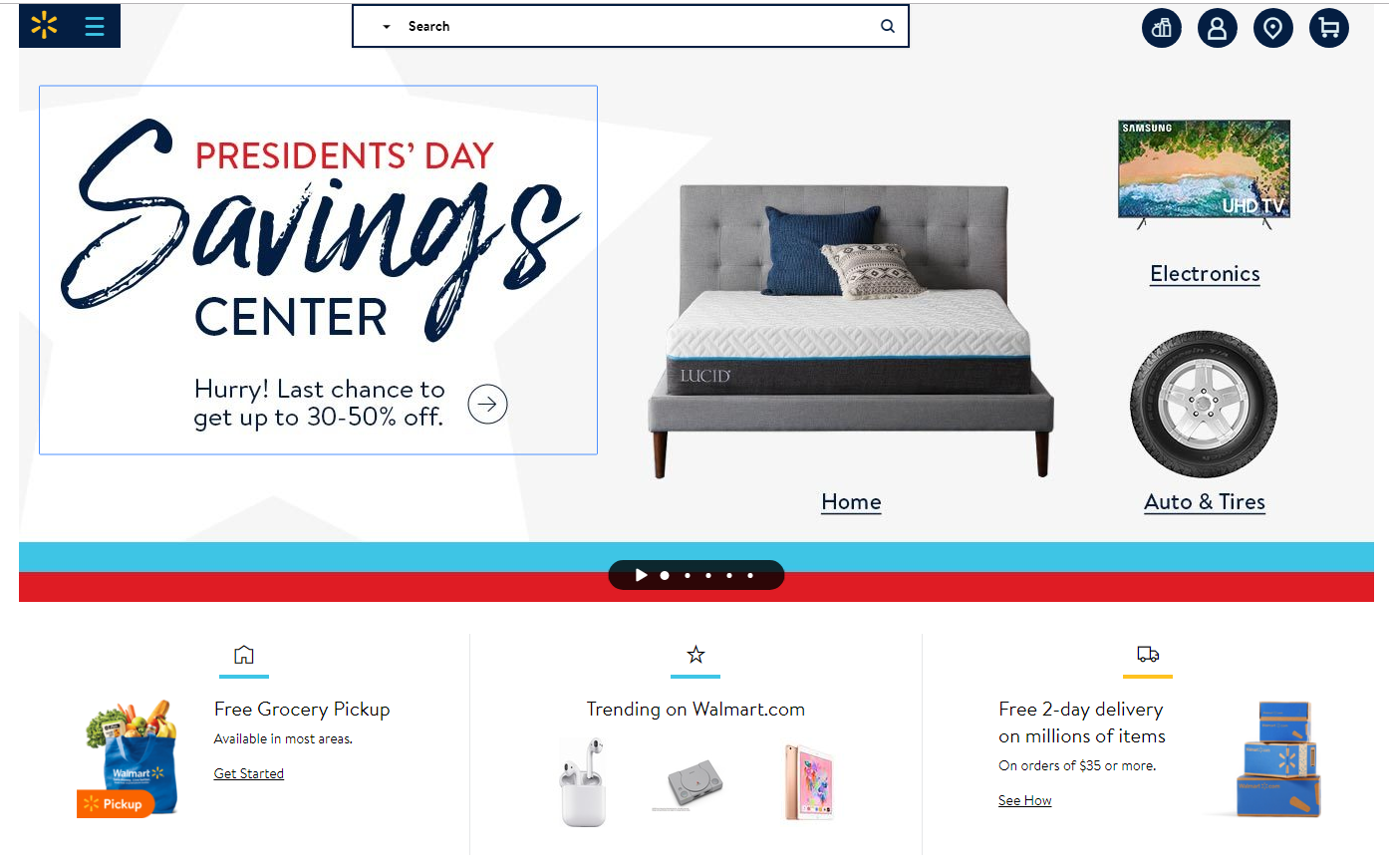Image resolution: width=1389 pixels, height=868 pixels.
Task: Open the account profile icon
Action: [1218, 28]
